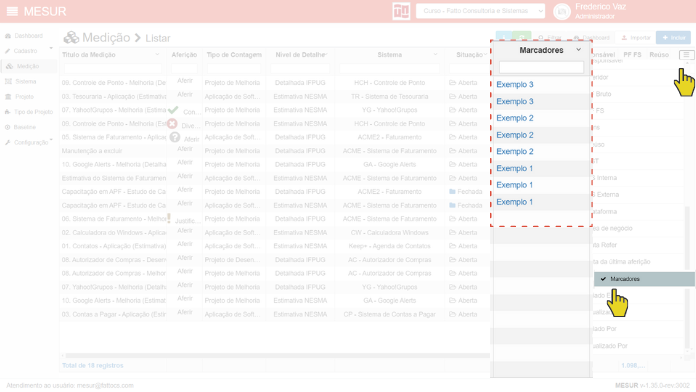This screenshot has height=392, width=696.
Task: Click the Medição breadcrumb title
Action: 106,38
